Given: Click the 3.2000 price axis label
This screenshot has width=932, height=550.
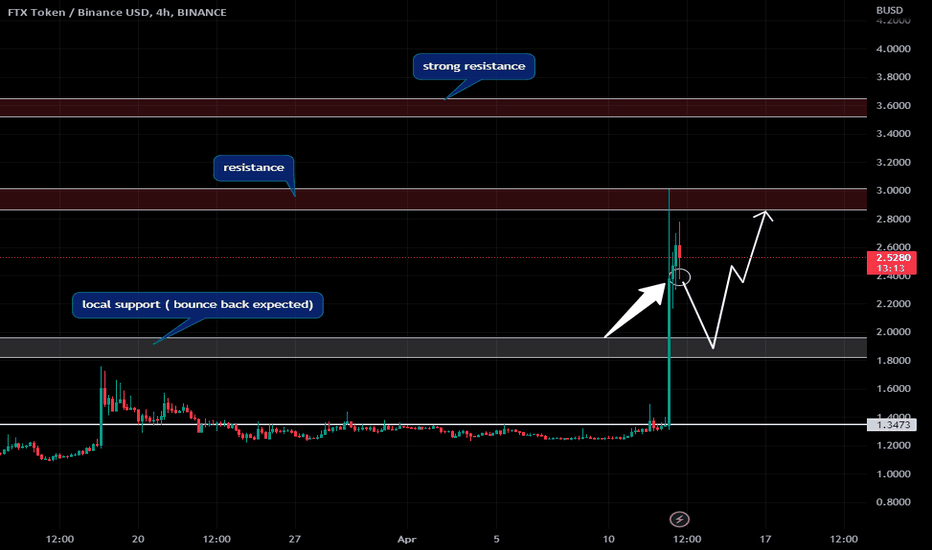Looking at the screenshot, I should [x=893, y=162].
